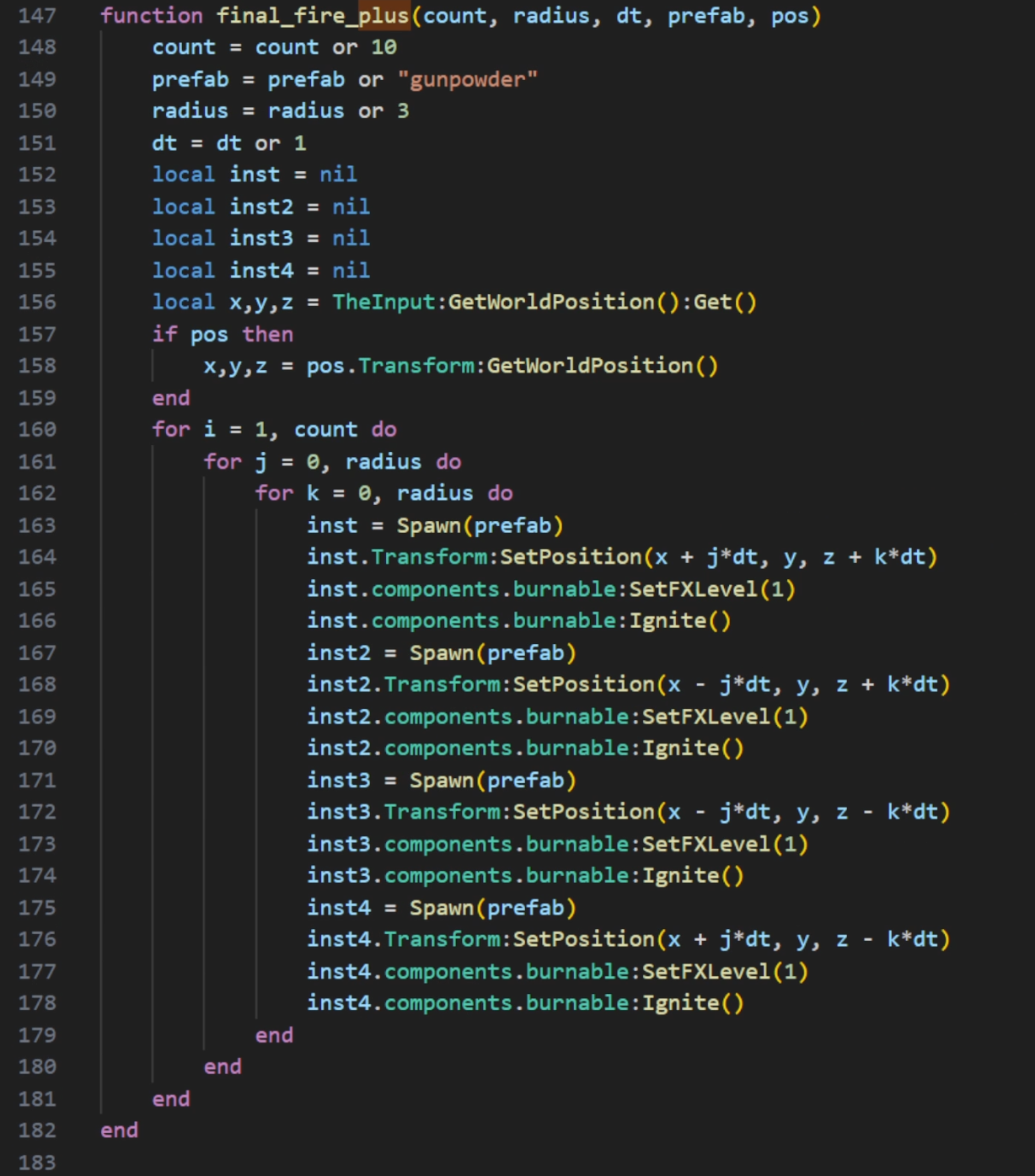
Task: Click 'for k = 0, radius do' line
Action: [x=384, y=493]
